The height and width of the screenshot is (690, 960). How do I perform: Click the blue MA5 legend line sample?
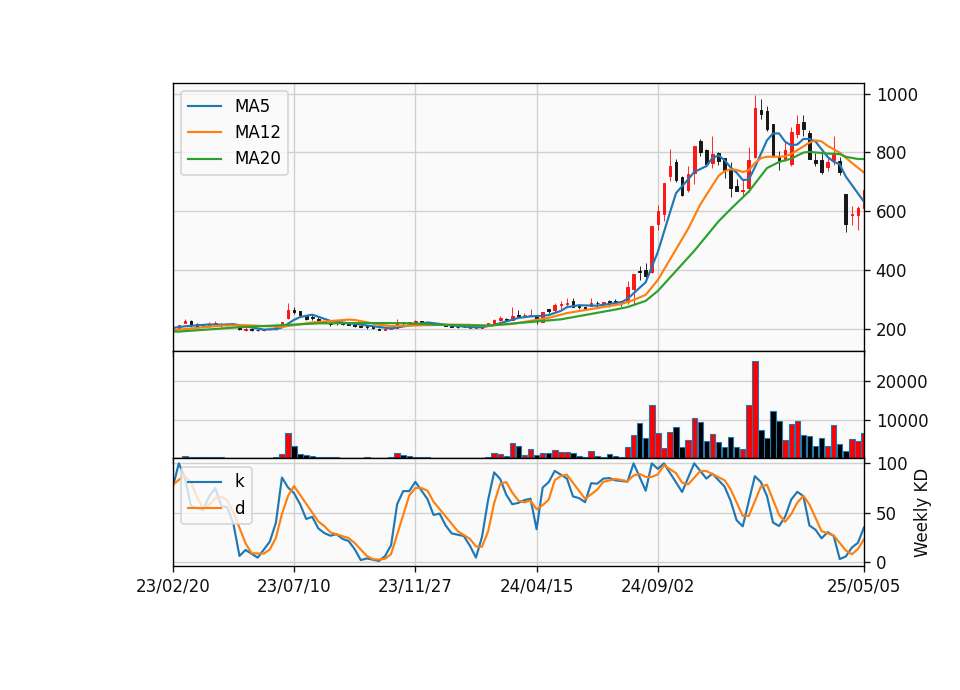tap(204, 106)
